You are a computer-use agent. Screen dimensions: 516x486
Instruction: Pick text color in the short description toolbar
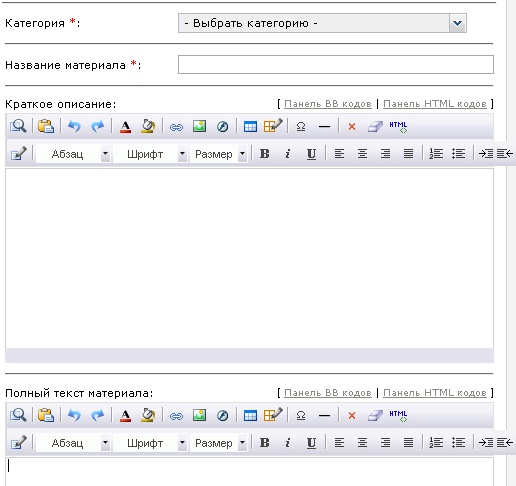click(125, 127)
